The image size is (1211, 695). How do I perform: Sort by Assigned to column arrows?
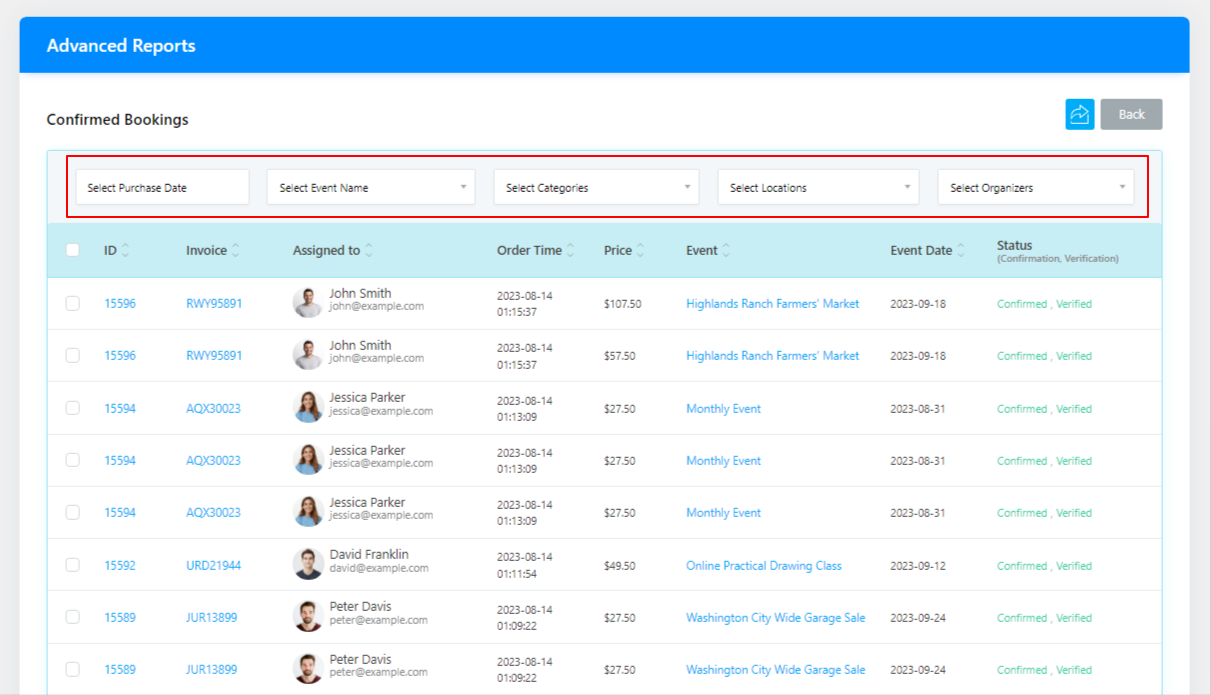point(369,251)
